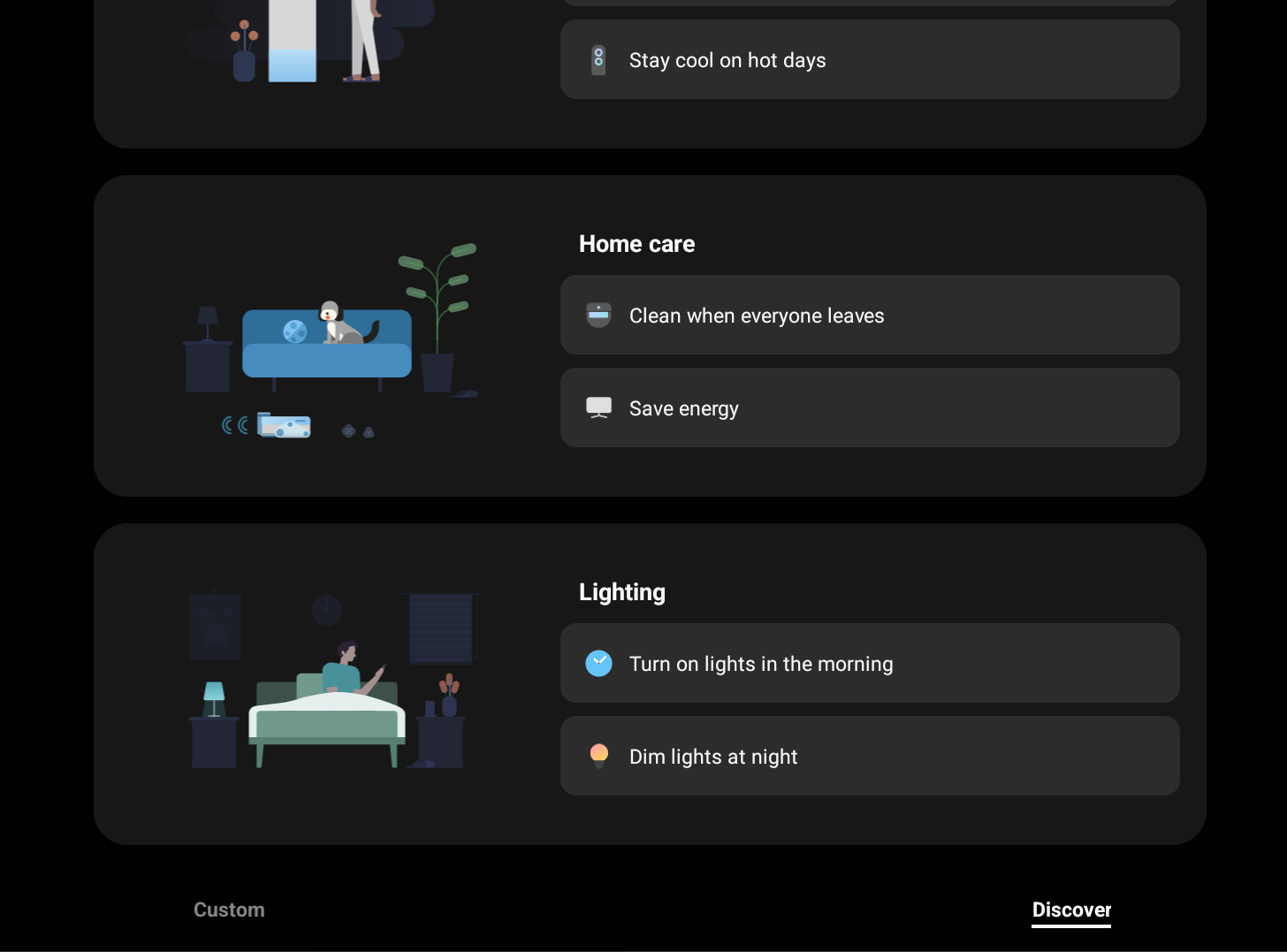Click the Lighting bedroom illustration
This screenshot has width=1287, height=952.
(334, 679)
